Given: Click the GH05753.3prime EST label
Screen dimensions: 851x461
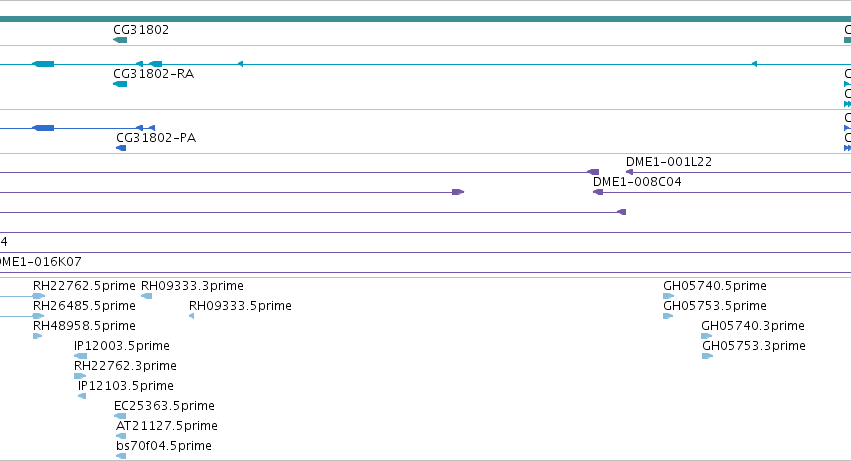Looking at the screenshot, I should (754, 346).
